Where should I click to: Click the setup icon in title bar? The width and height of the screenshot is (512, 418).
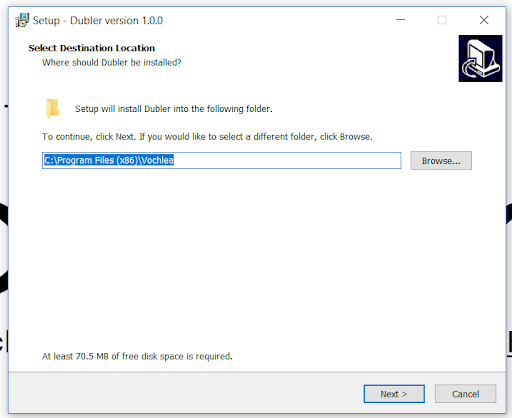click(22, 20)
